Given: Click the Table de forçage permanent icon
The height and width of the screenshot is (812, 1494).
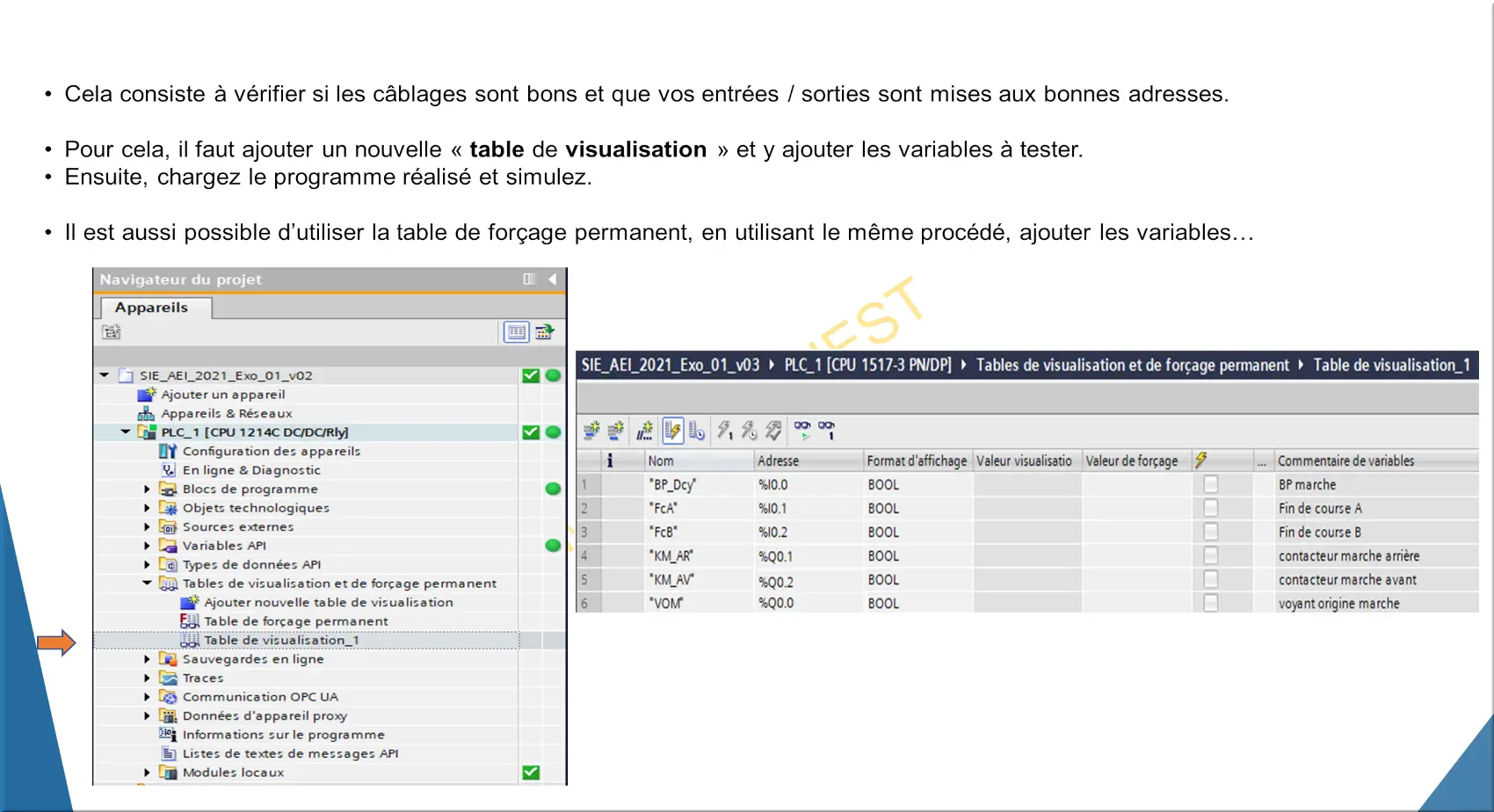Looking at the screenshot, I should (x=189, y=620).
